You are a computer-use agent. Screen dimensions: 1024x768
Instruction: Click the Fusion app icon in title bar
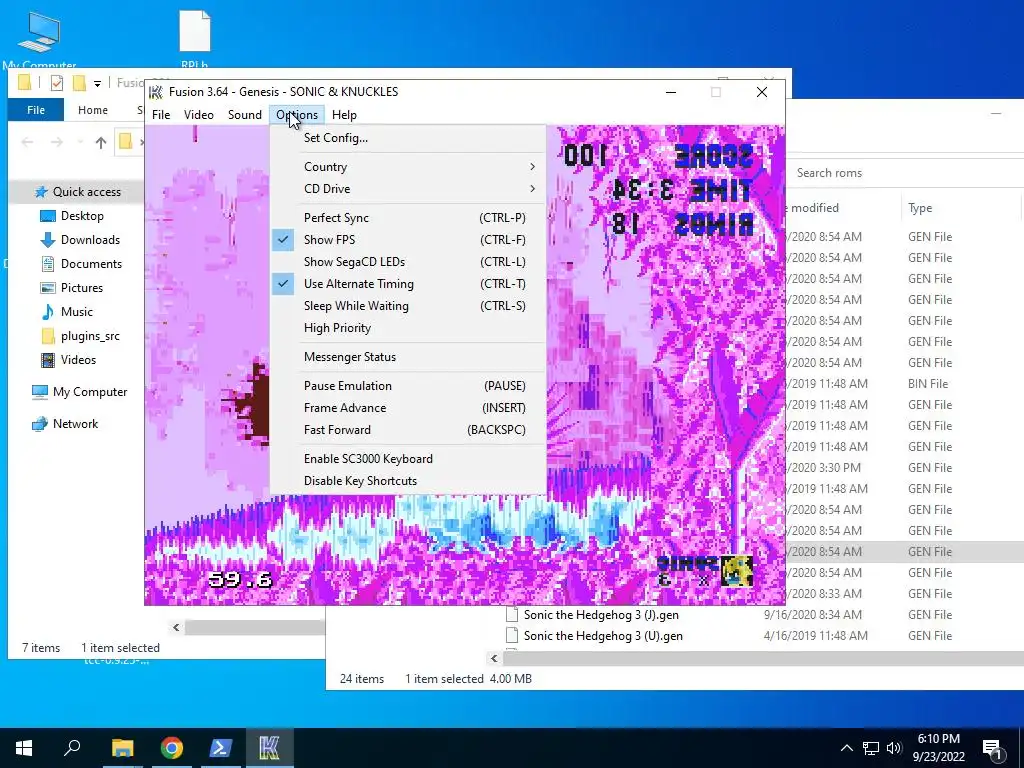coord(155,92)
